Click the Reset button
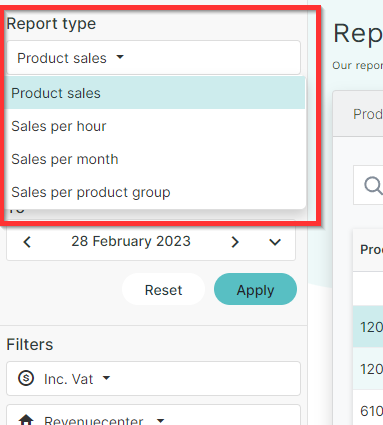The width and height of the screenshot is (383, 425). [163, 289]
